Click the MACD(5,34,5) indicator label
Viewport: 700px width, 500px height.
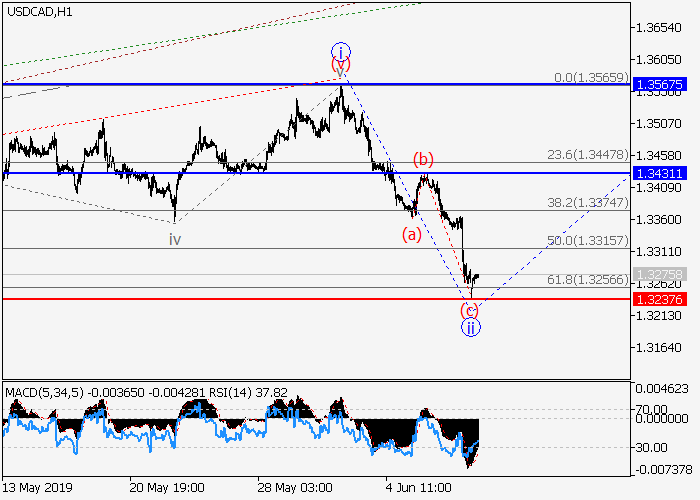[x=41, y=393]
